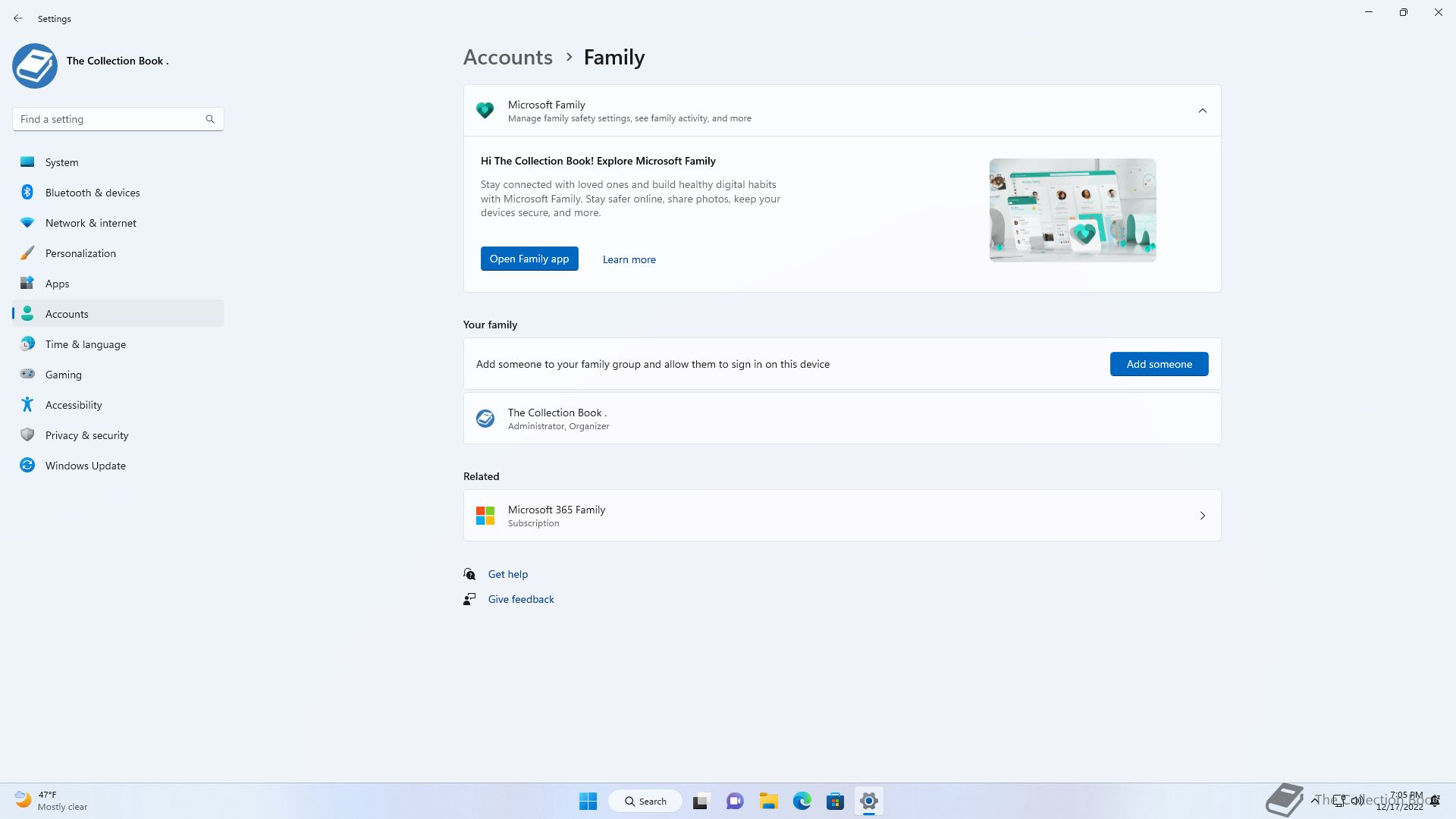Open File Explorer from taskbar
Image resolution: width=1456 pixels, height=819 pixels.
(768, 801)
